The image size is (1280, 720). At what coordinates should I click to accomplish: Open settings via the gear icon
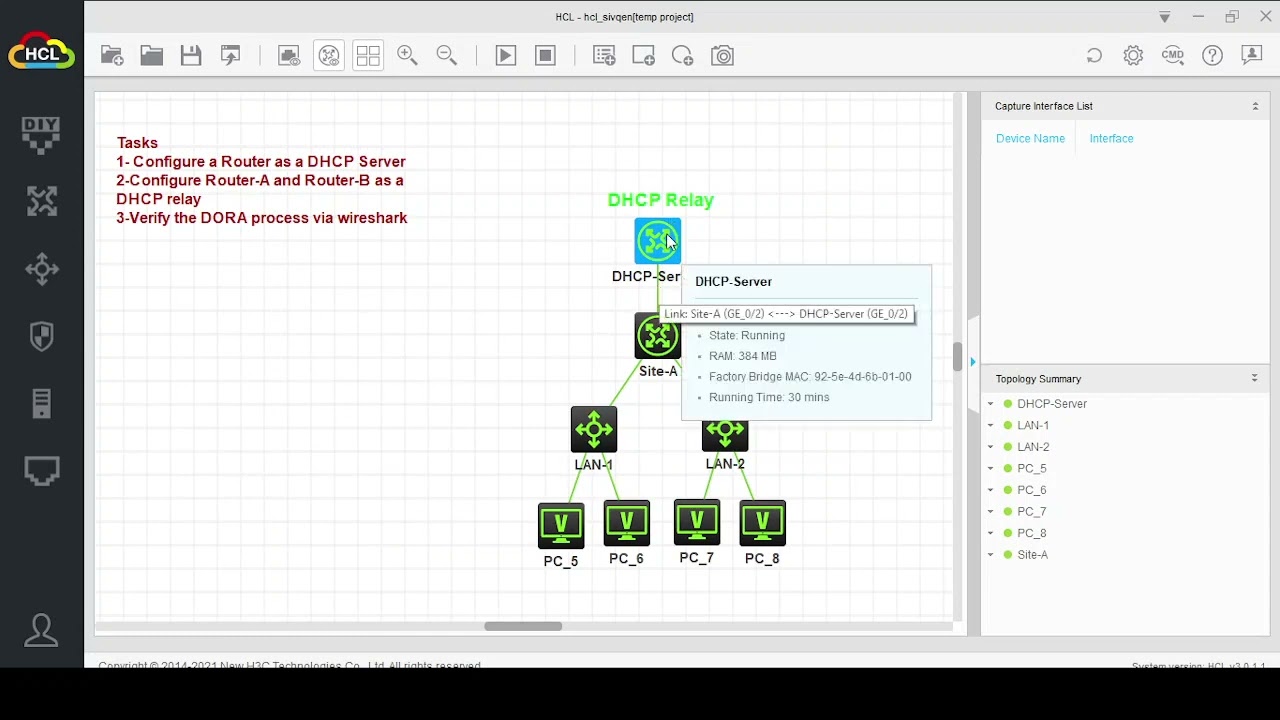pos(1133,56)
